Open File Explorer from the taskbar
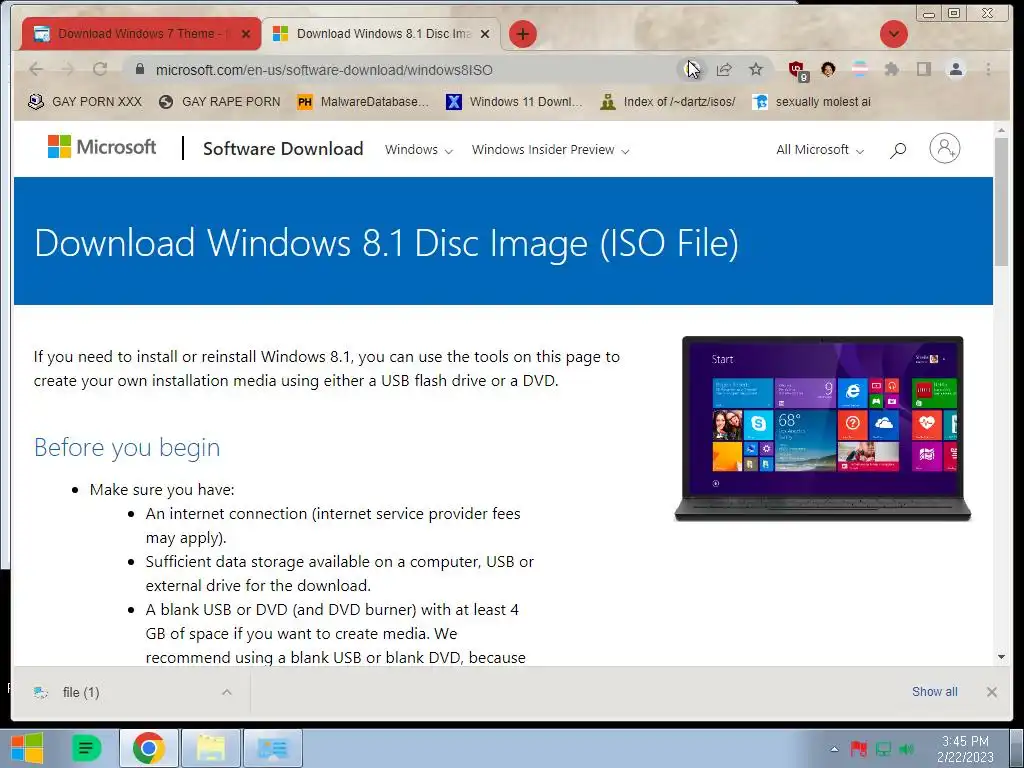Screen dimensions: 1024x768 [211, 748]
